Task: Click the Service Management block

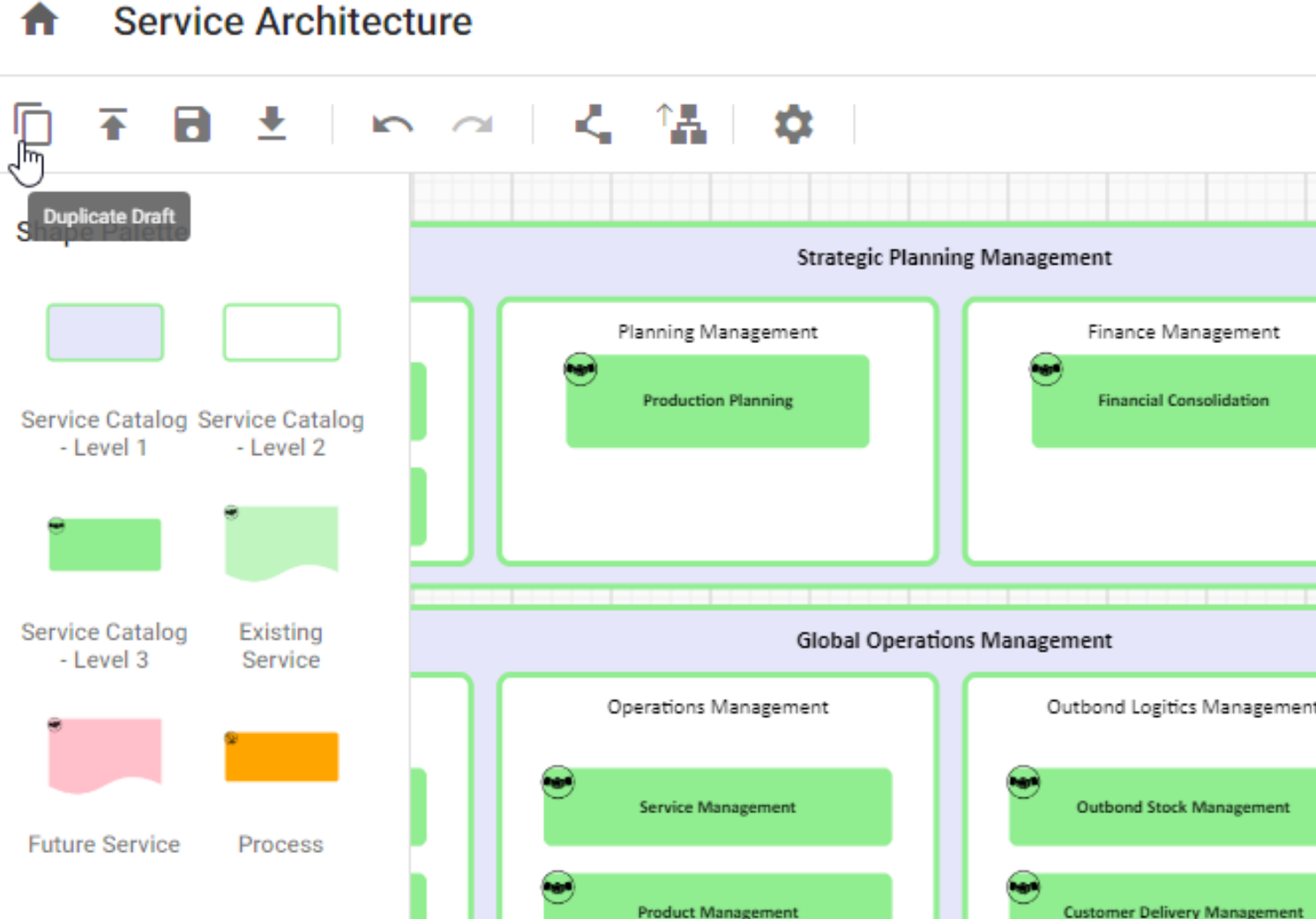Action: (x=716, y=807)
